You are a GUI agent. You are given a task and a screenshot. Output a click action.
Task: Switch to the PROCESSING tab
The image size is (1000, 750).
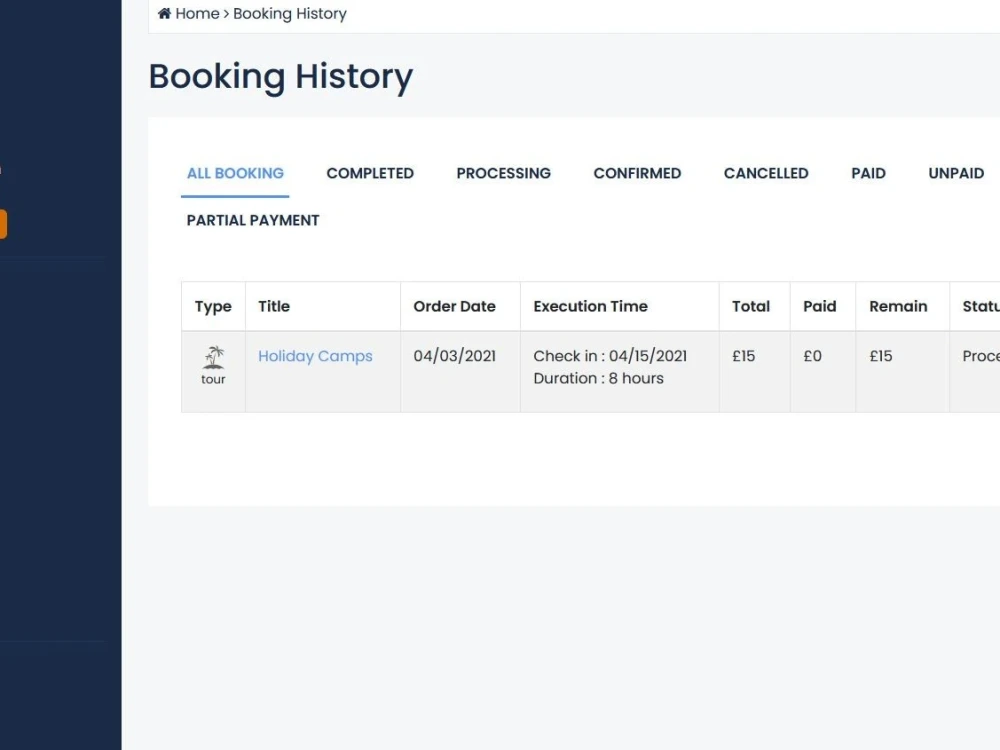coord(503,173)
